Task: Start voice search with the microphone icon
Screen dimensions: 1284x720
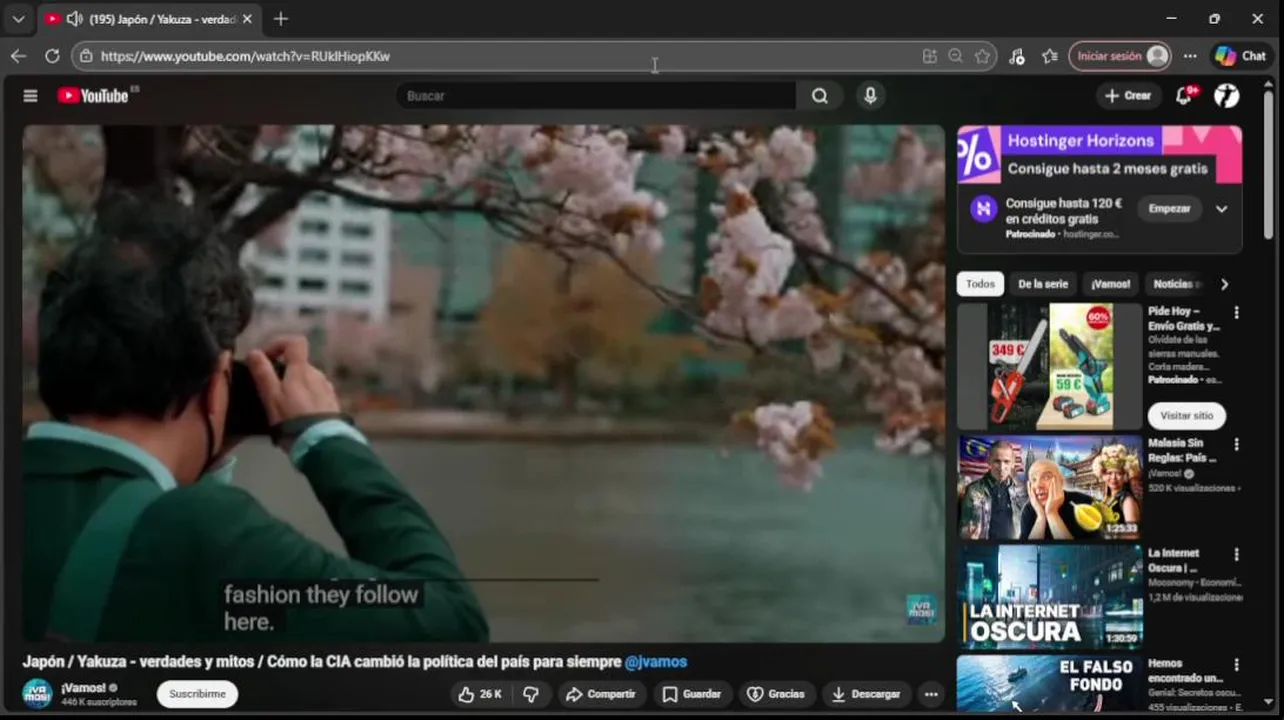Action: (870, 96)
